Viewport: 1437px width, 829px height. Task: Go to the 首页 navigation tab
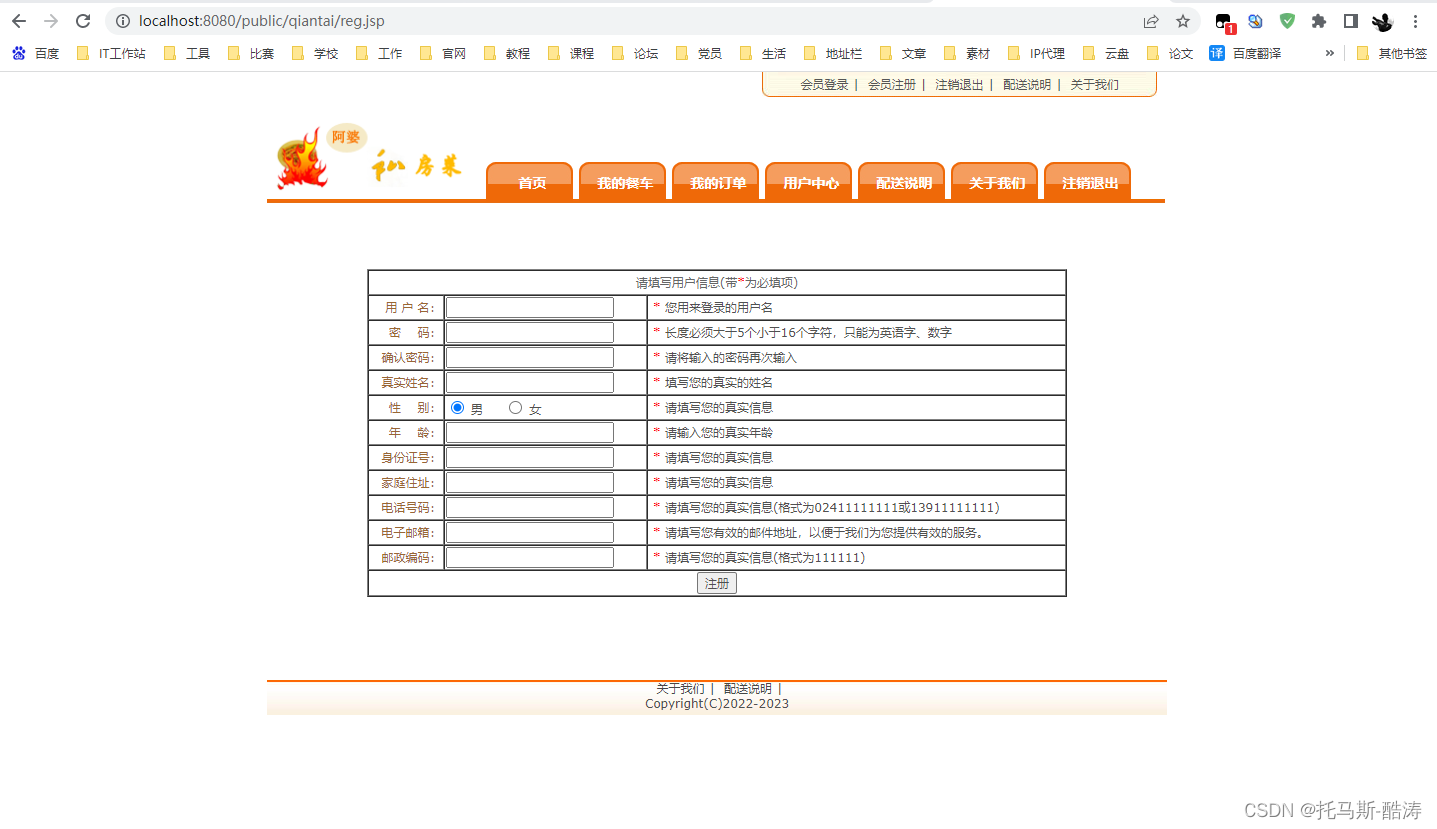[532, 183]
